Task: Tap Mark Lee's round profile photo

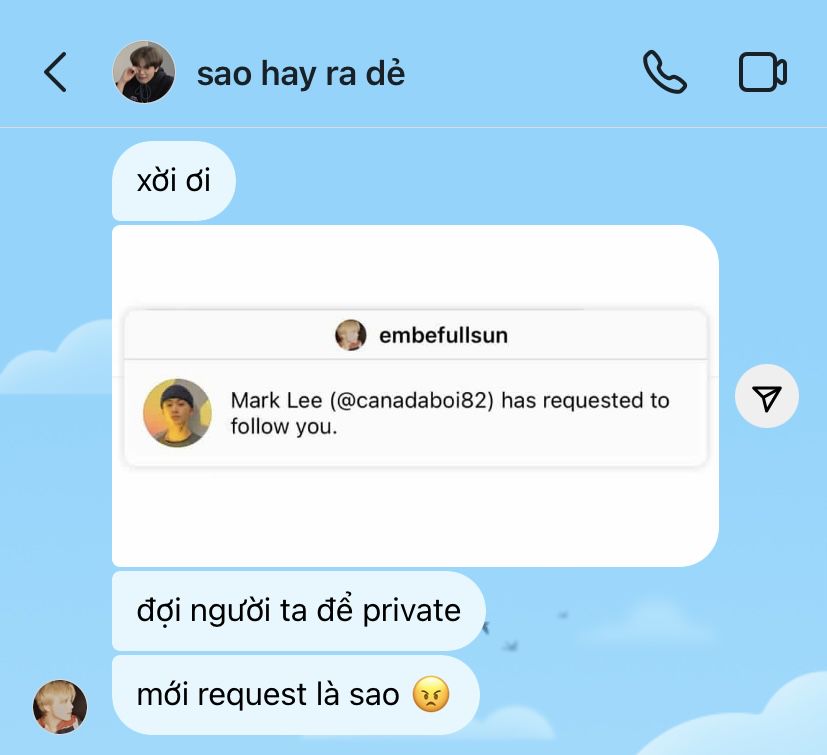Action: pos(177,413)
